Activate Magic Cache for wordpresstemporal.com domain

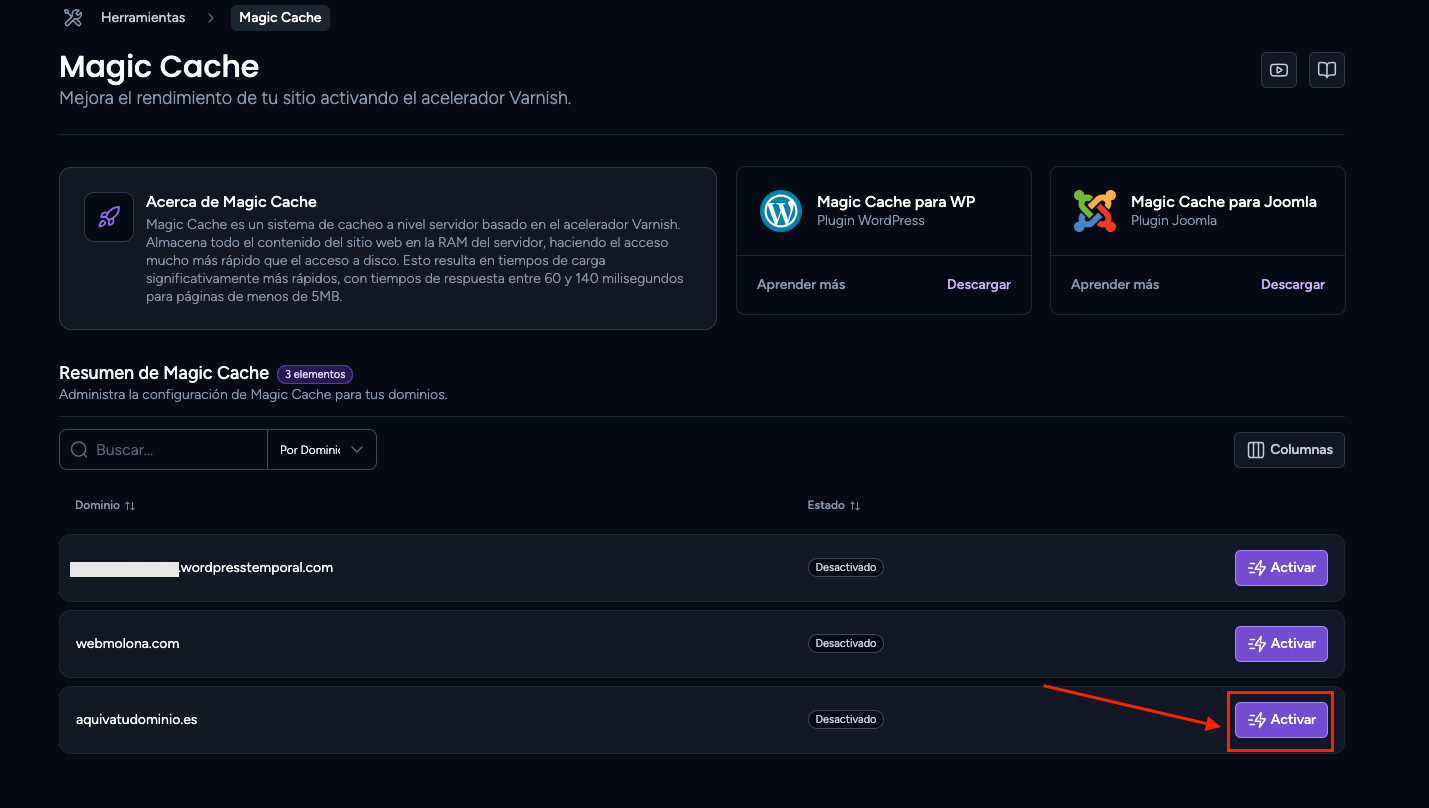1281,568
